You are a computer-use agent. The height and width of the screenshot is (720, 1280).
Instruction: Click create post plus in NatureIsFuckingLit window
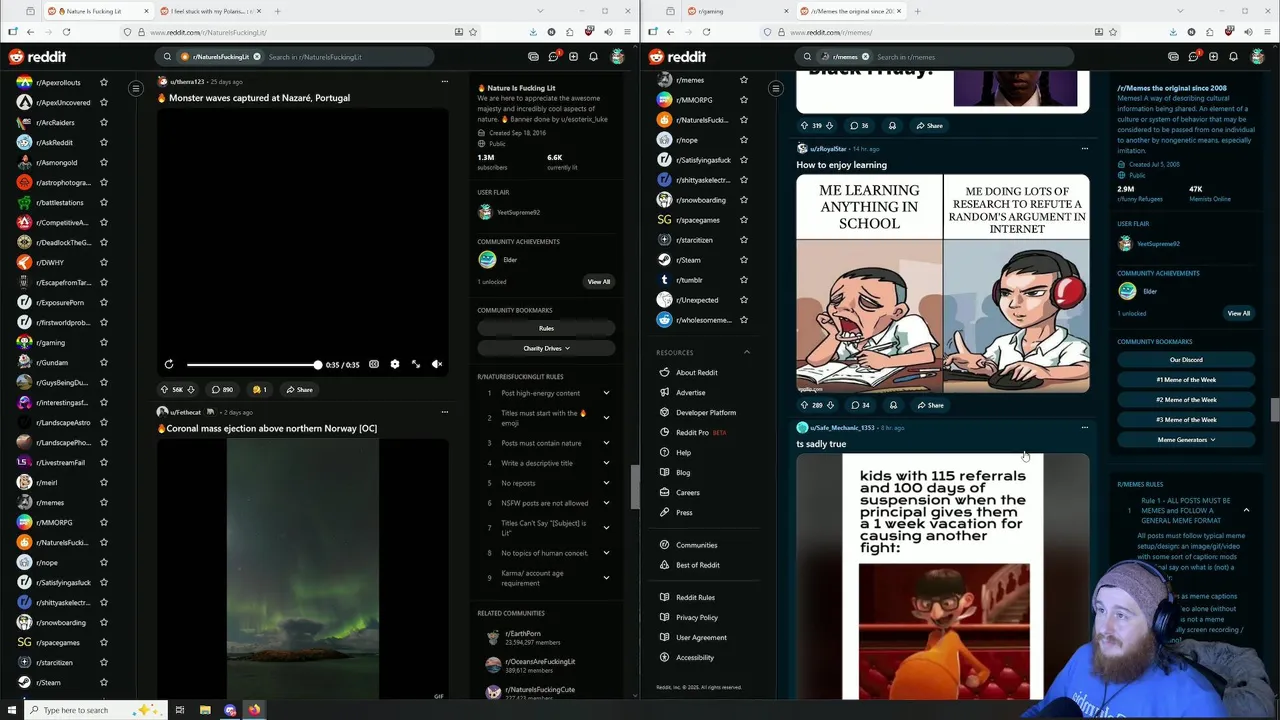pyautogui.click(x=573, y=56)
